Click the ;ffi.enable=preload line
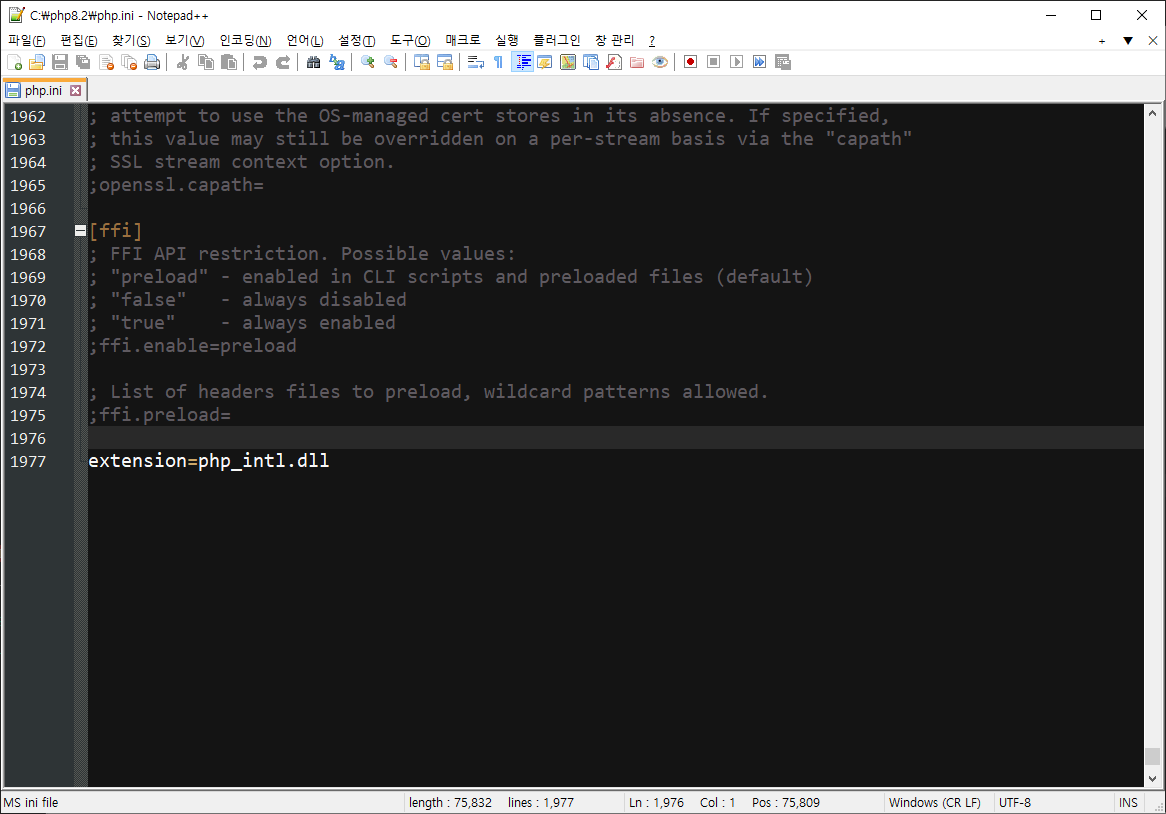Image resolution: width=1166 pixels, height=814 pixels. pos(193,346)
